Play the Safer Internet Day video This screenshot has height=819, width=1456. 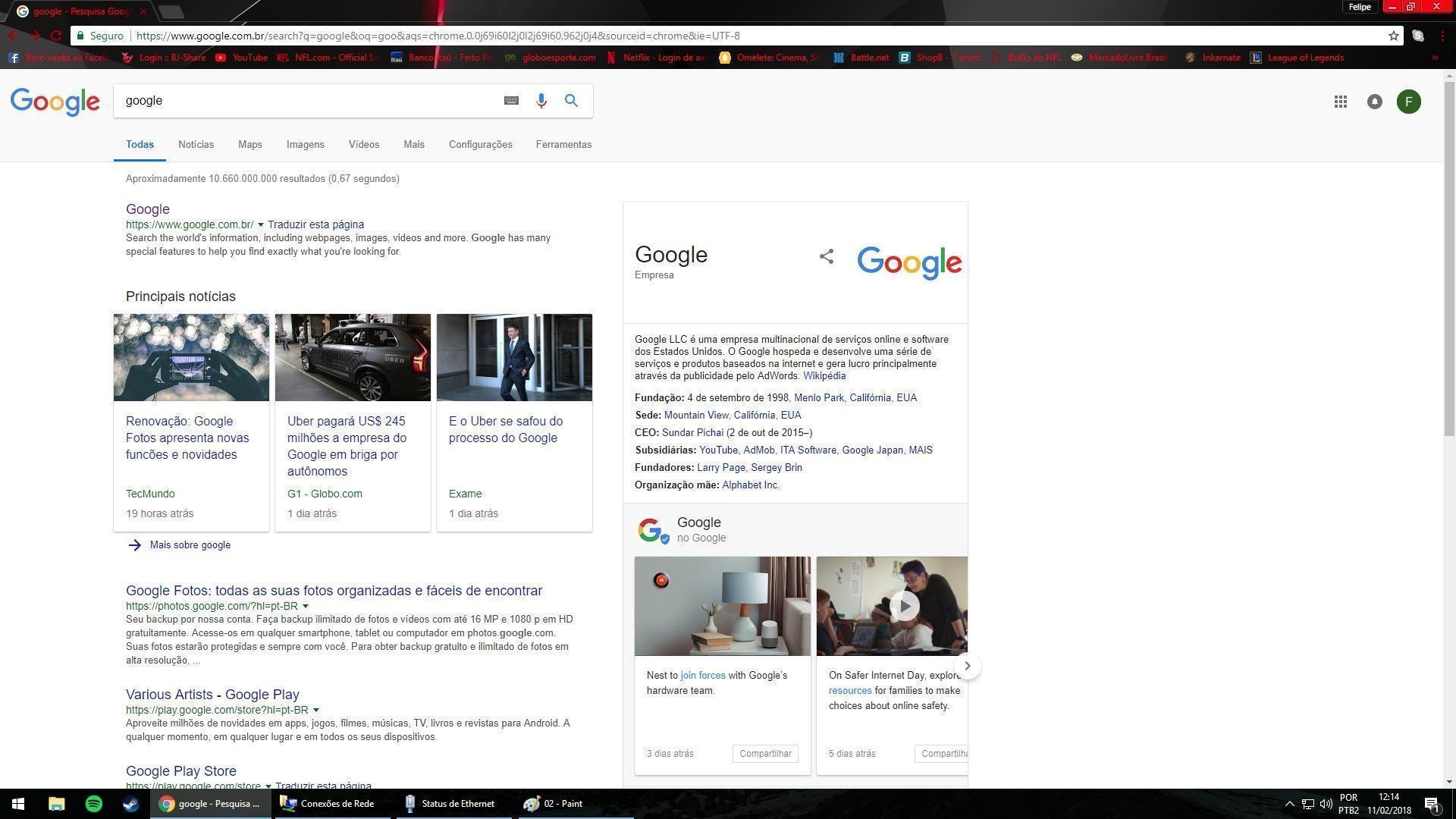[904, 606]
